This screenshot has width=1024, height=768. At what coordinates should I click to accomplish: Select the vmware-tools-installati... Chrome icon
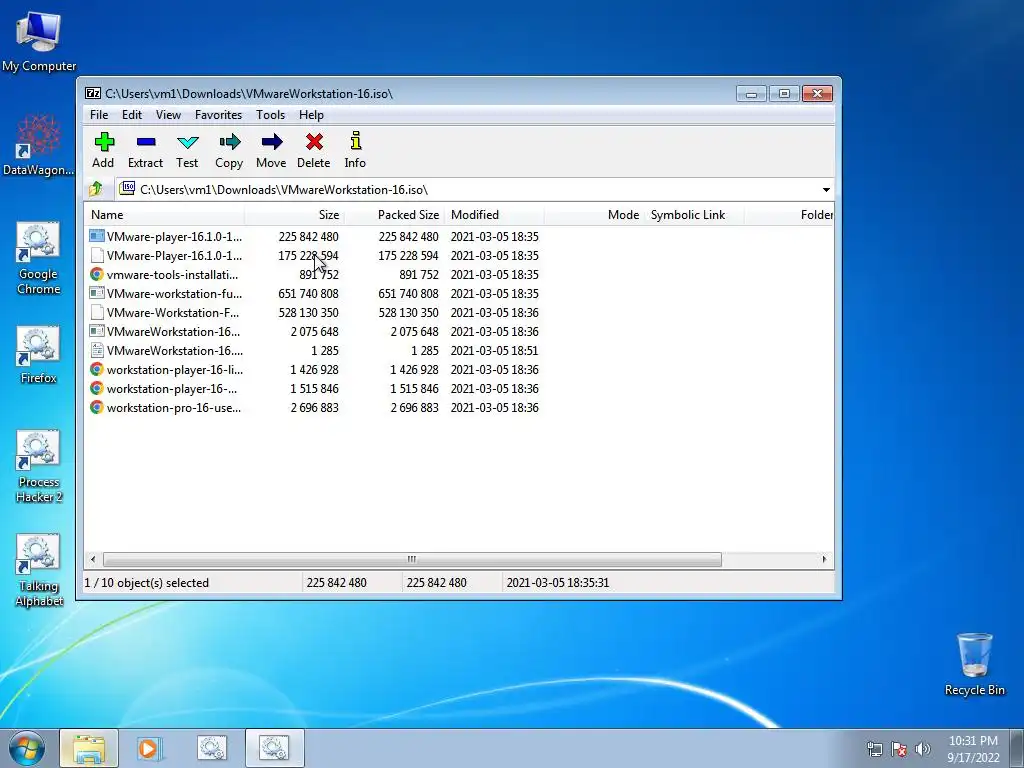[x=97, y=274]
